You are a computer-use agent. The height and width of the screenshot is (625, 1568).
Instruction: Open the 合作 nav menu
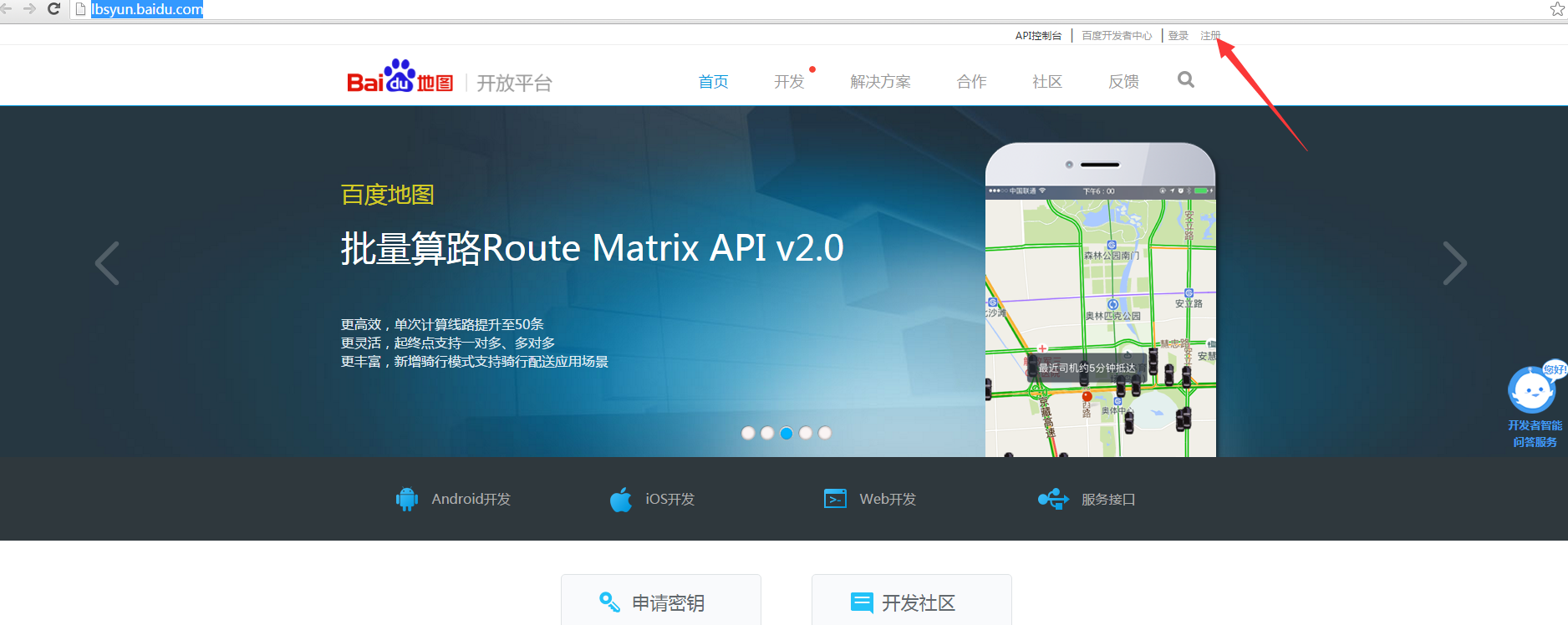(972, 81)
